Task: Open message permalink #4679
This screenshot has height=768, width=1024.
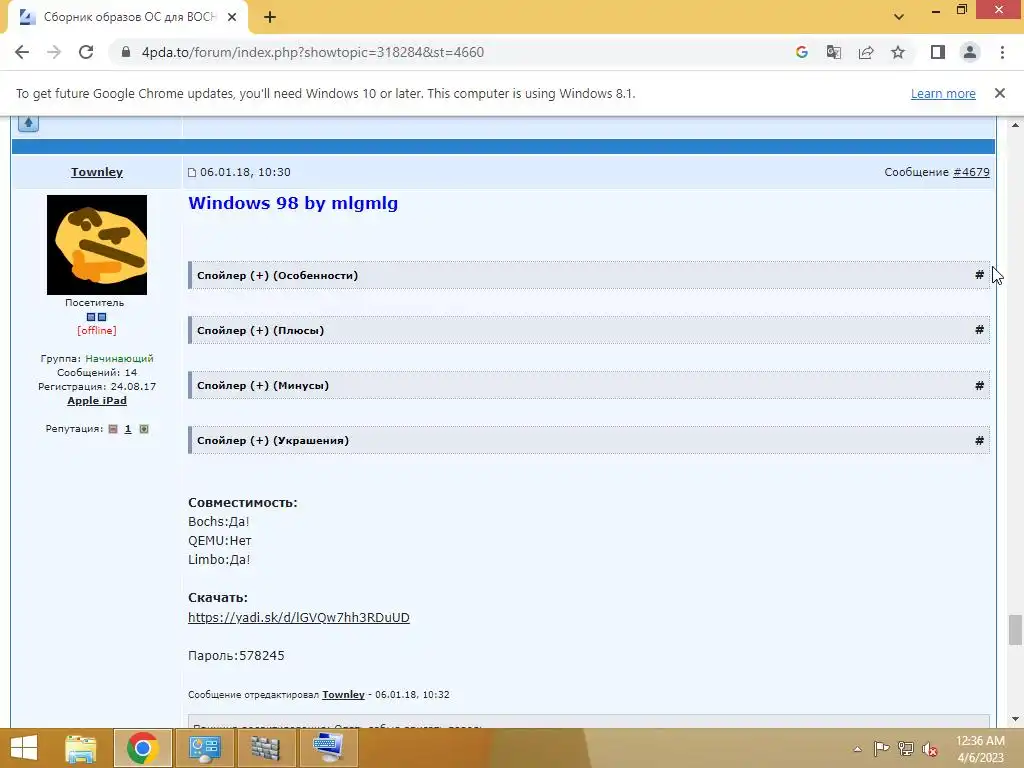Action: pyautogui.click(x=971, y=172)
